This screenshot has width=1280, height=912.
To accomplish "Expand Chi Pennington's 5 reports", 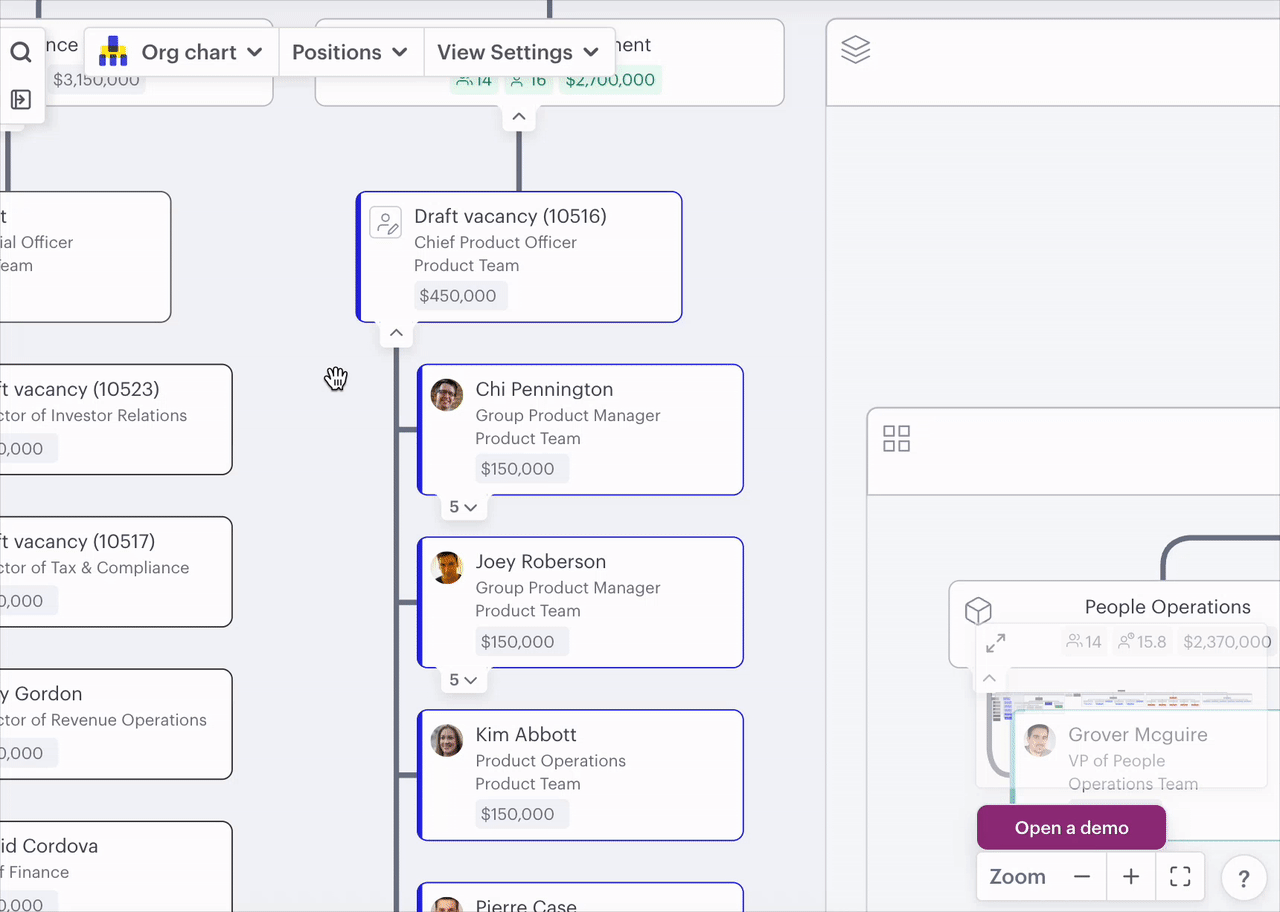I will 463,507.
